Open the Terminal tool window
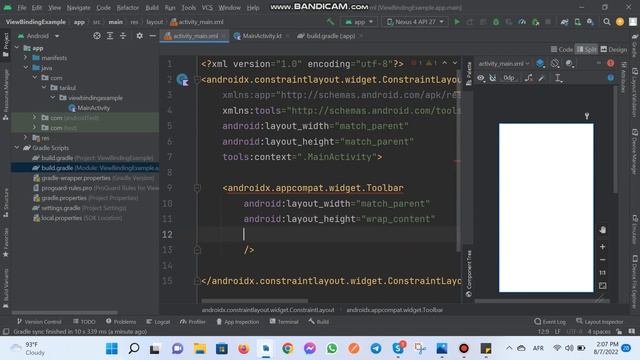 coord(284,322)
